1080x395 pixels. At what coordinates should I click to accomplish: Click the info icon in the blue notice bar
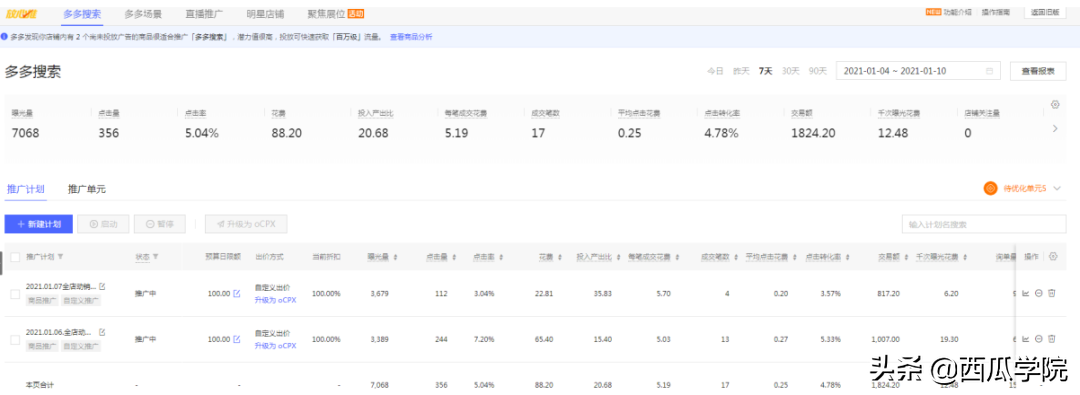pos(4,37)
